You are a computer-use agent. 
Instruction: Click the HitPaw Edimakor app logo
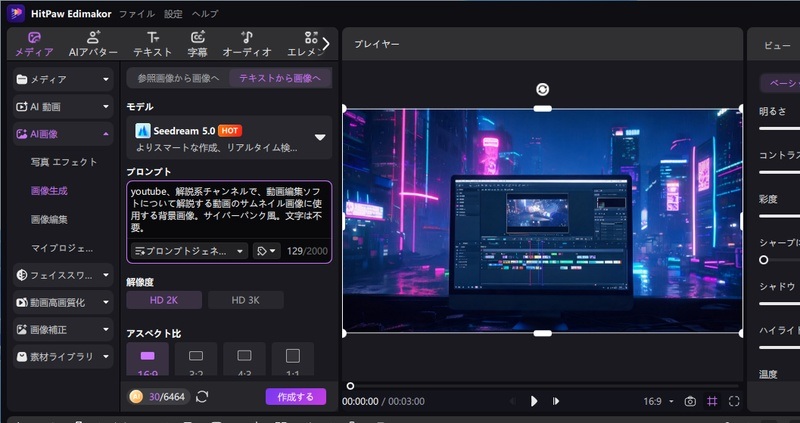16,13
